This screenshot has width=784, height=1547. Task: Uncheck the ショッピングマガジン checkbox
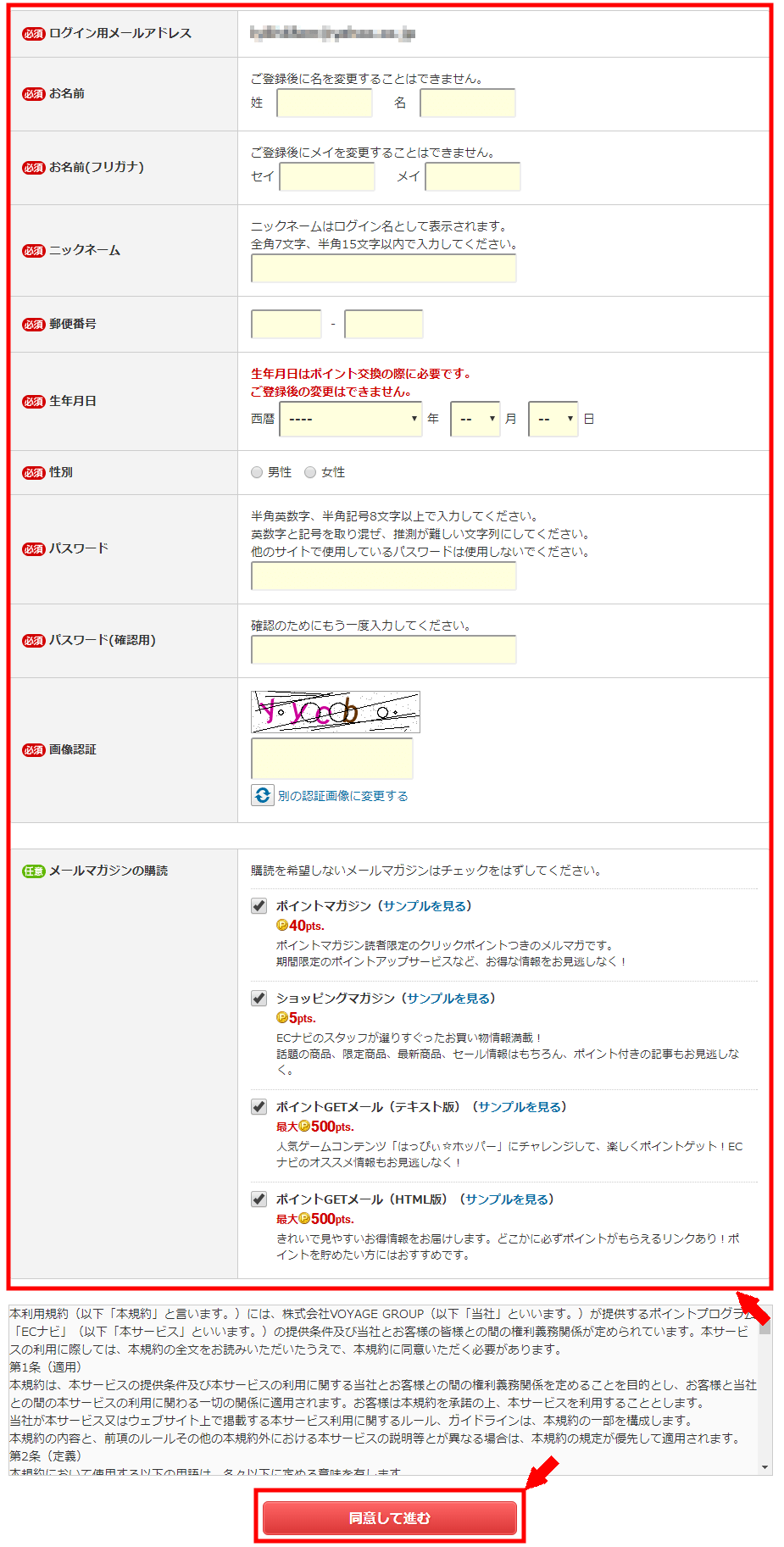coord(259,999)
